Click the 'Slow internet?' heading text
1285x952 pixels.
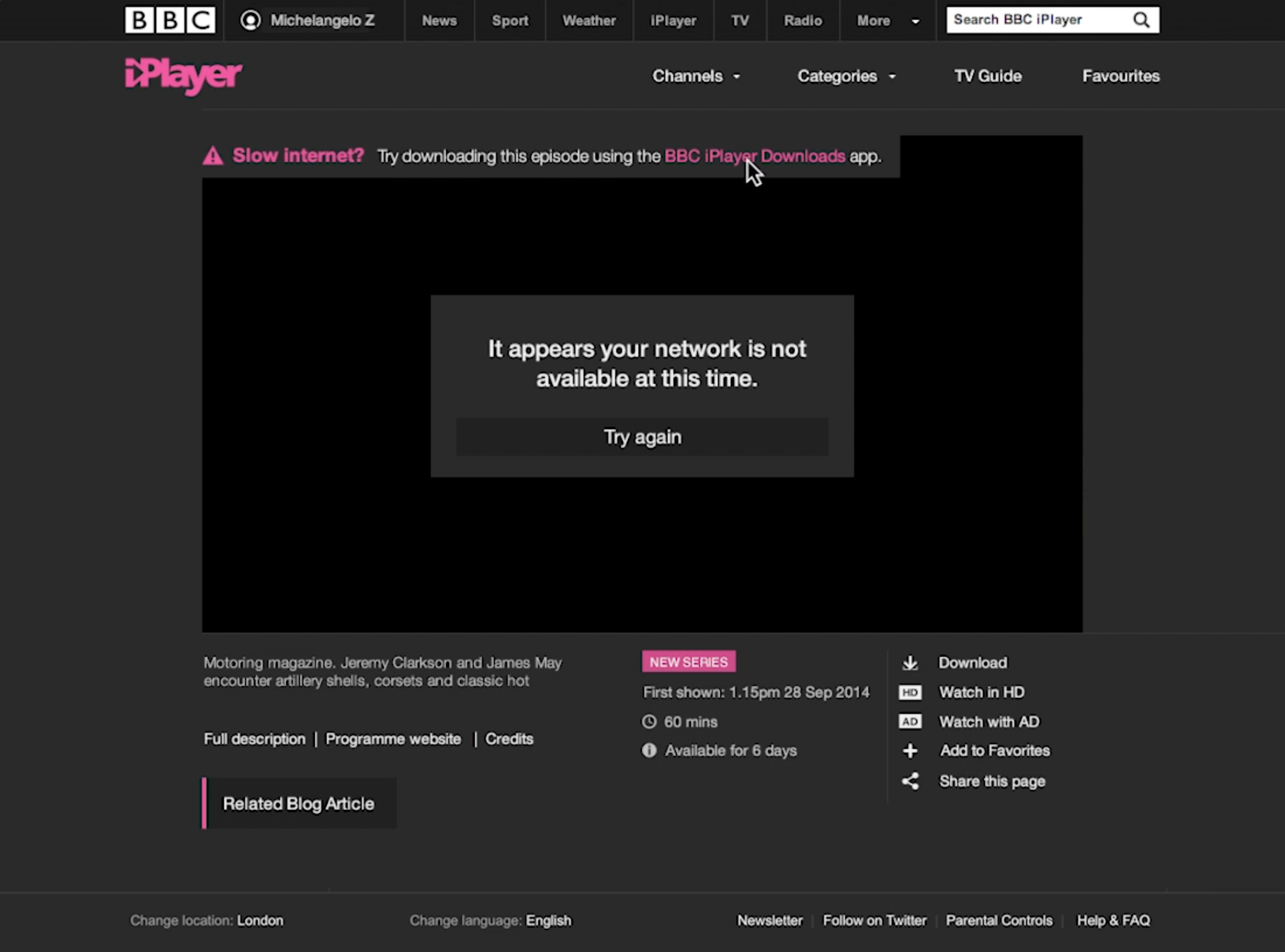tap(298, 156)
